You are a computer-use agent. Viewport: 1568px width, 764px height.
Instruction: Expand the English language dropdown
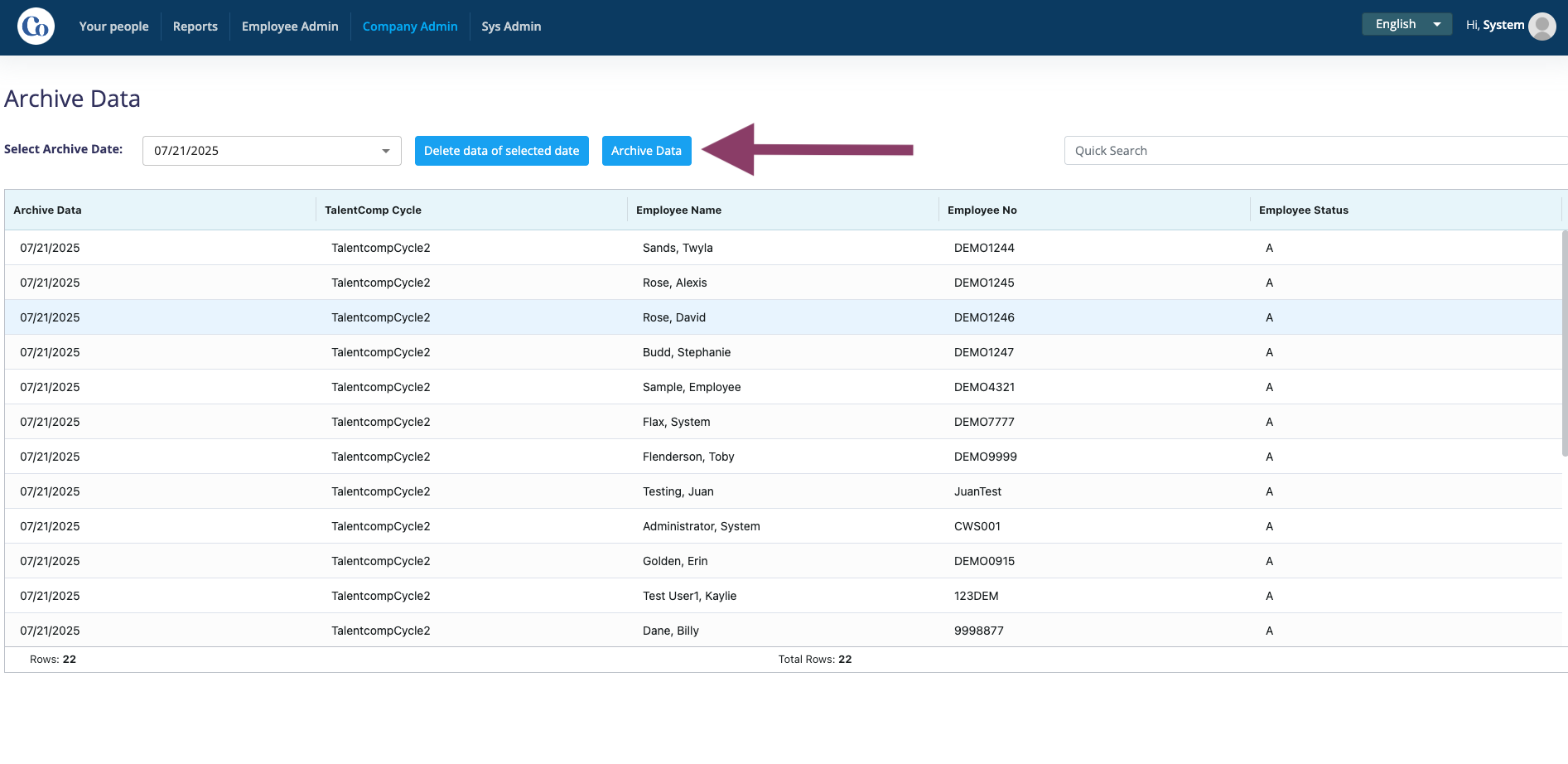1406,24
